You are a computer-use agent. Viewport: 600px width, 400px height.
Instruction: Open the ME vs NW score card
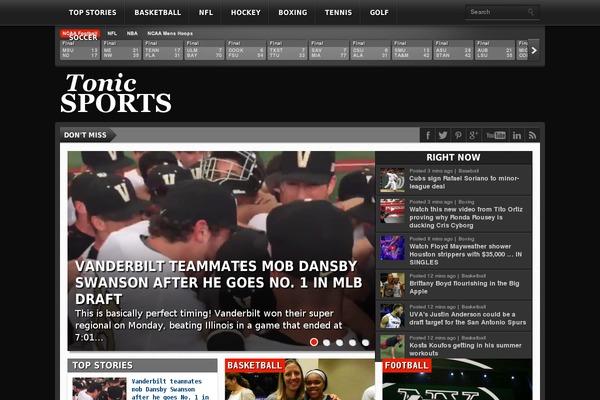(x=121, y=50)
